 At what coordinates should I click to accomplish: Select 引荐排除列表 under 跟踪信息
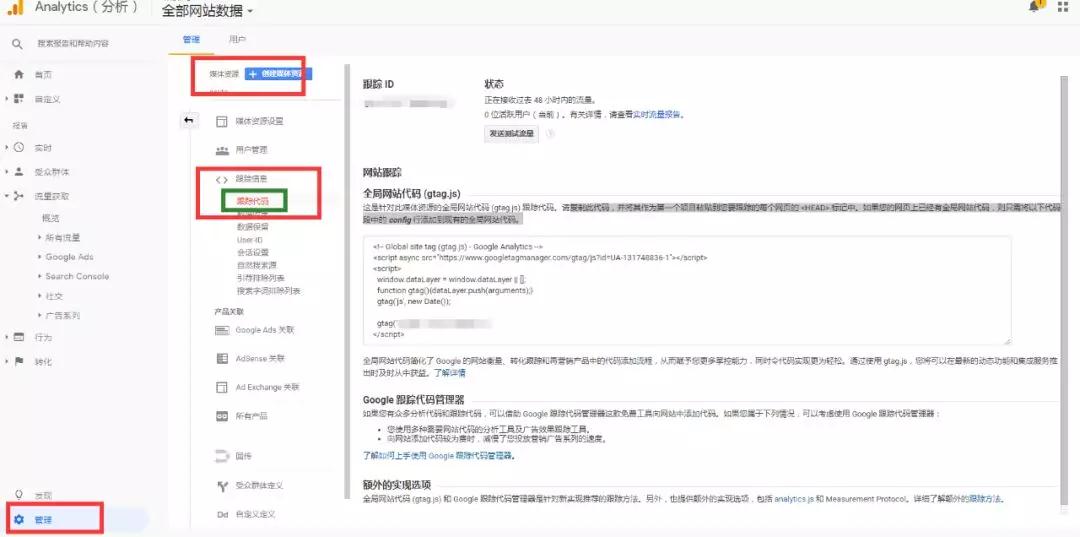[261, 278]
